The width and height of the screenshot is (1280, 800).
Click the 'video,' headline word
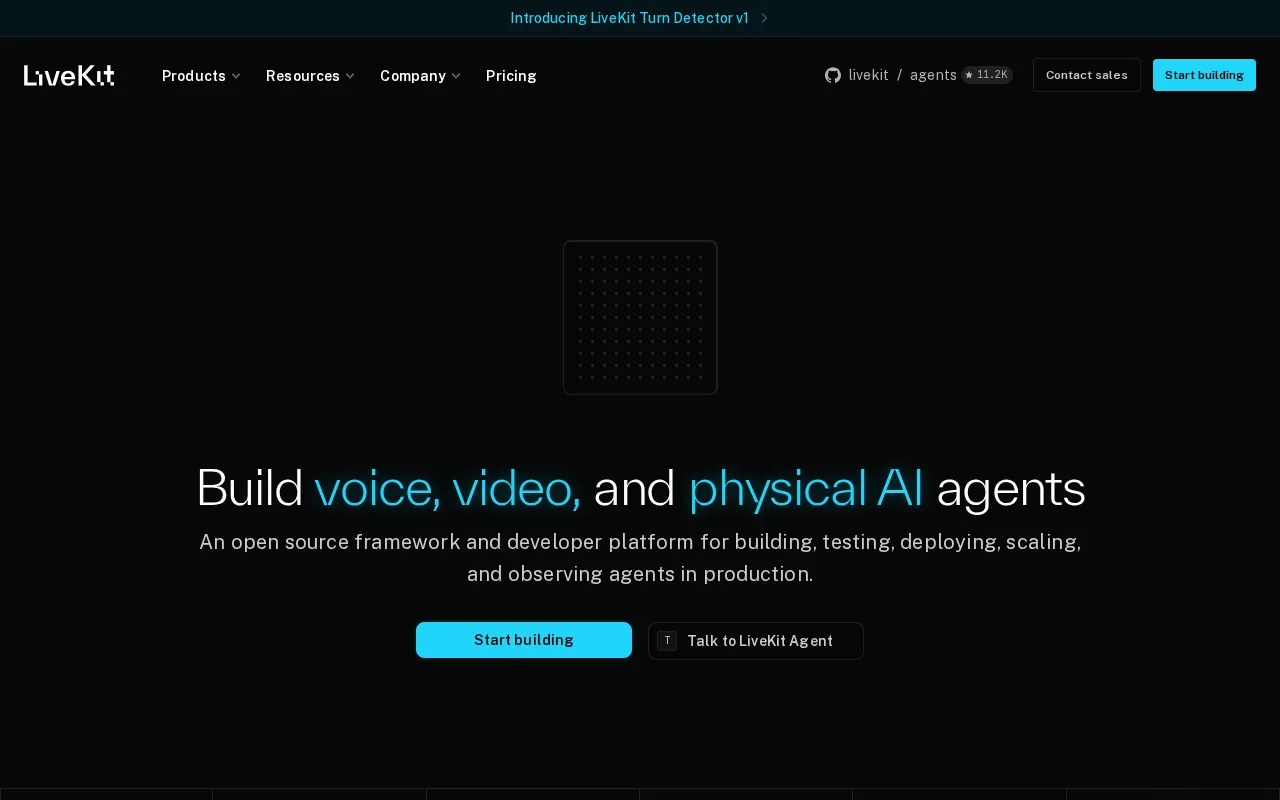click(x=516, y=488)
